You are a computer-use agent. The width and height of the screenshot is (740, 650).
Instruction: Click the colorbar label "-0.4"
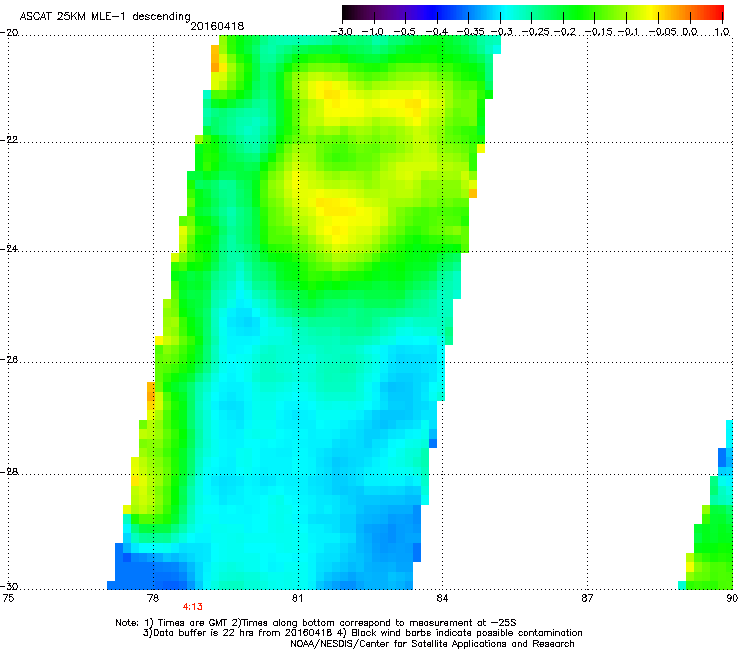[437, 32]
